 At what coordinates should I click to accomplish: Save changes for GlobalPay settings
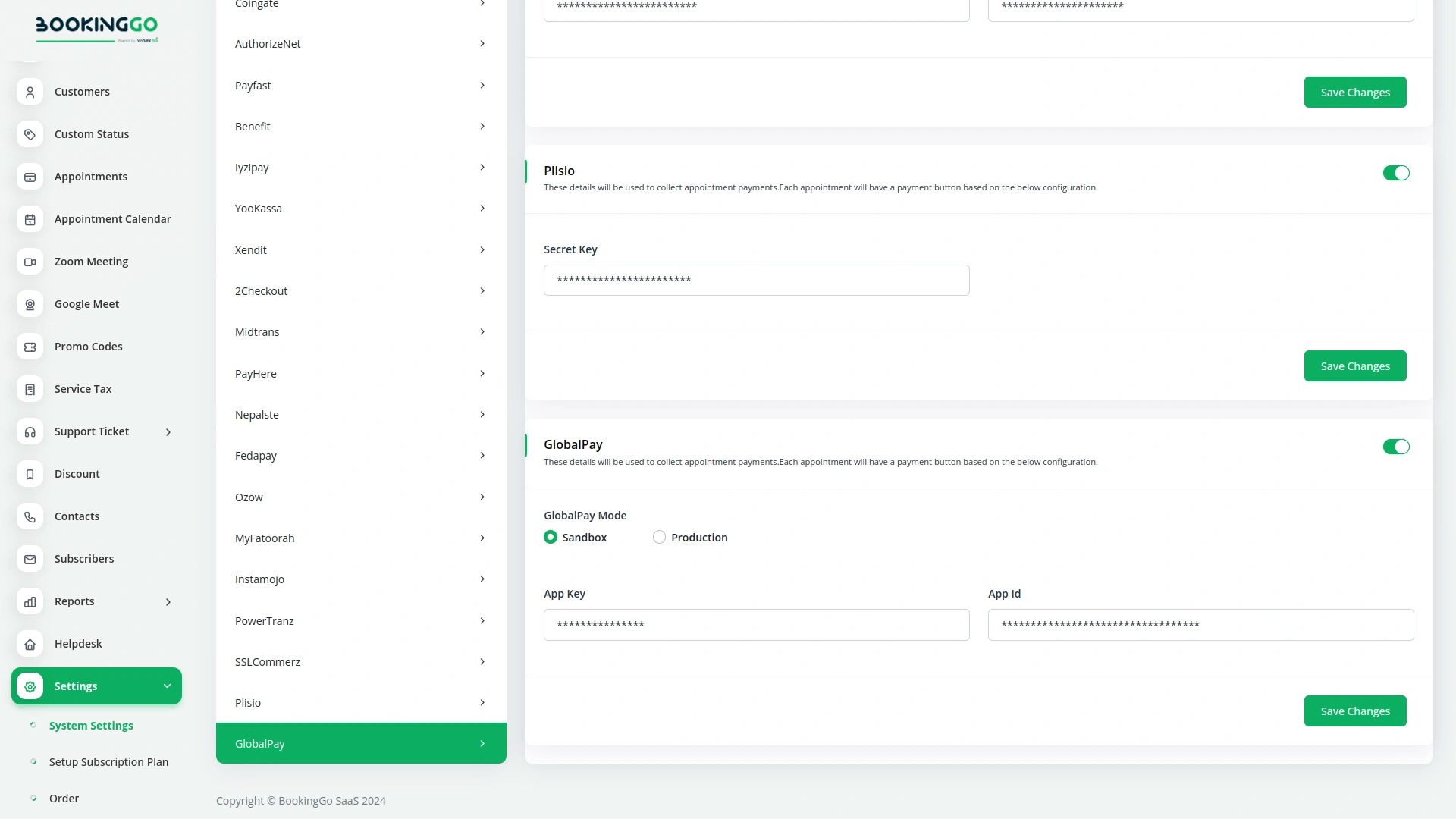(1354, 711)
